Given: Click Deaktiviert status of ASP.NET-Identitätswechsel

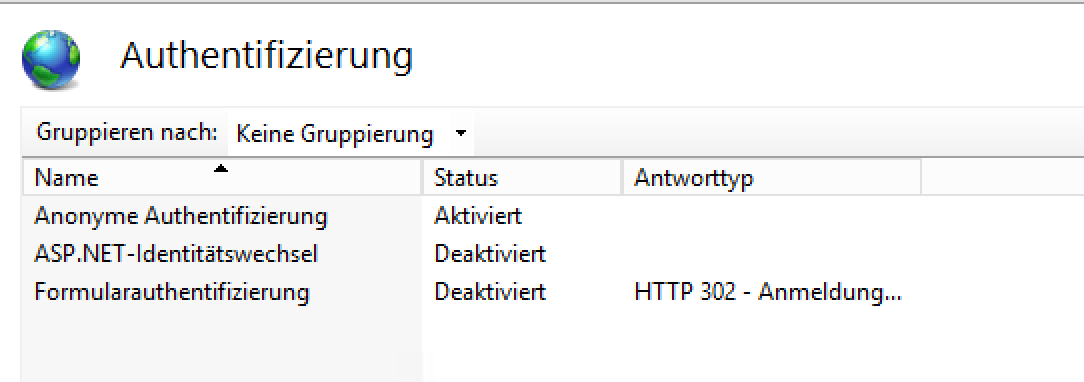Looking at the screenshot, I should point(490,254).
